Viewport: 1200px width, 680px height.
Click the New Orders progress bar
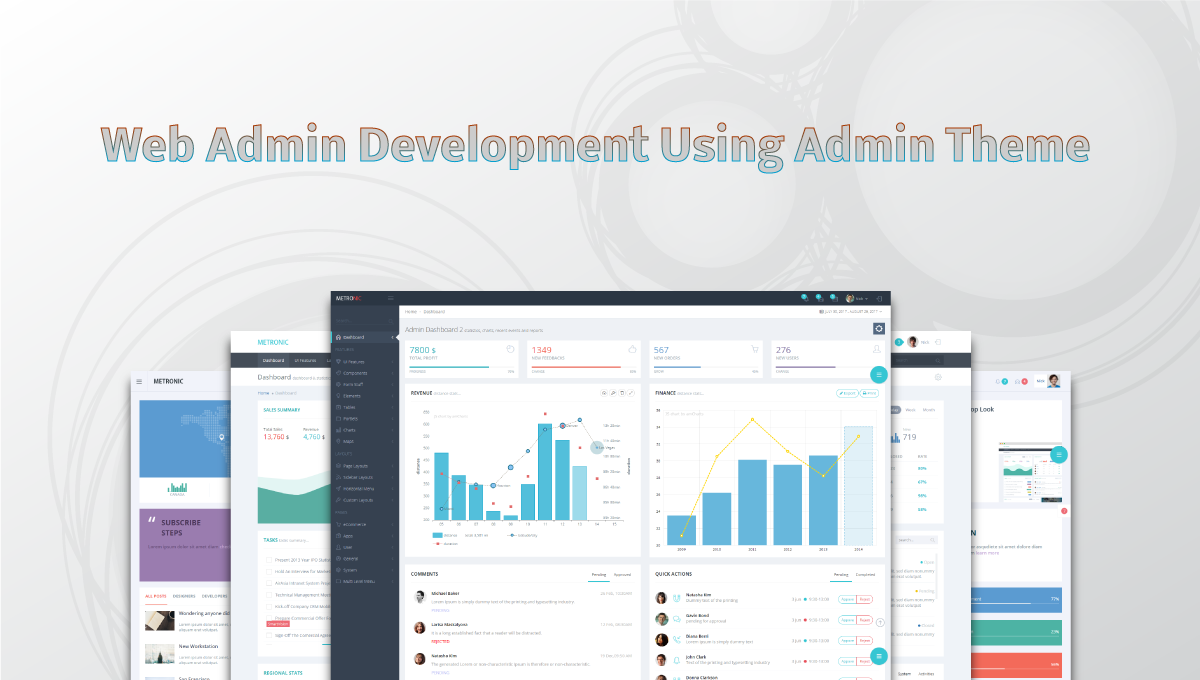[706, 367]
